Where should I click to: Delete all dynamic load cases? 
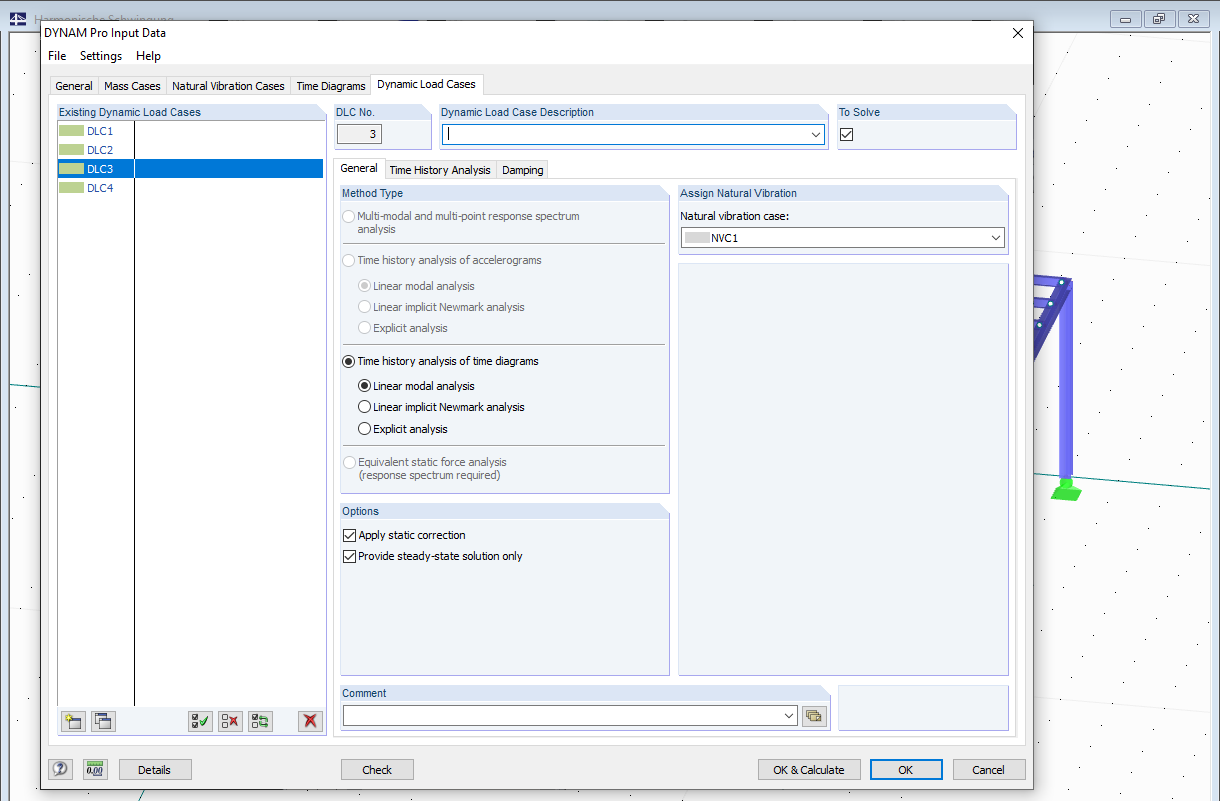tap(309, 721)
